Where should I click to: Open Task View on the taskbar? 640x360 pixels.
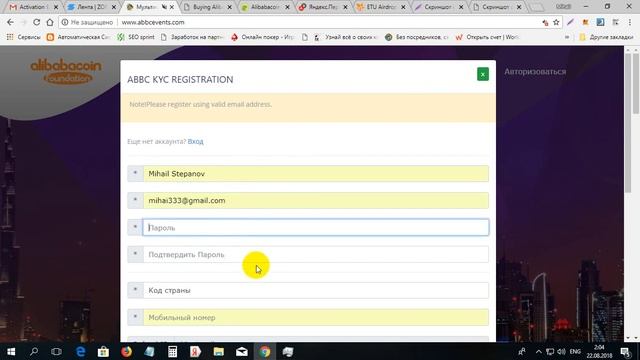point(56,351)
